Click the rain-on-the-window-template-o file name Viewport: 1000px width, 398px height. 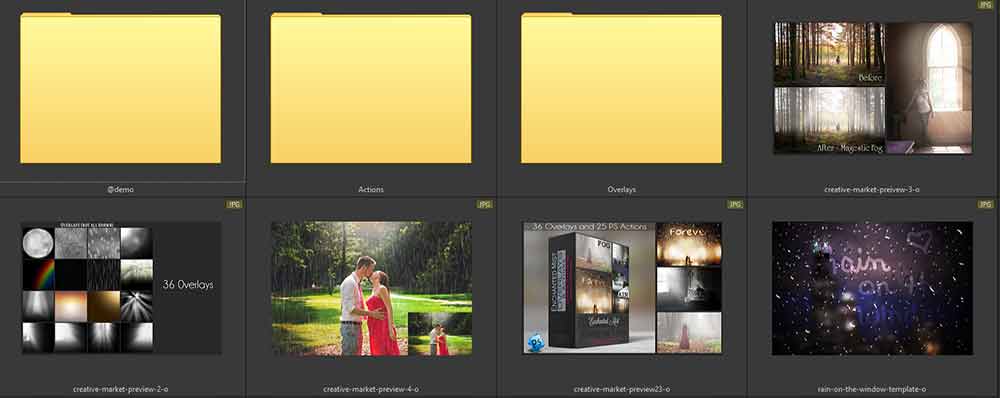click(872, 389)
